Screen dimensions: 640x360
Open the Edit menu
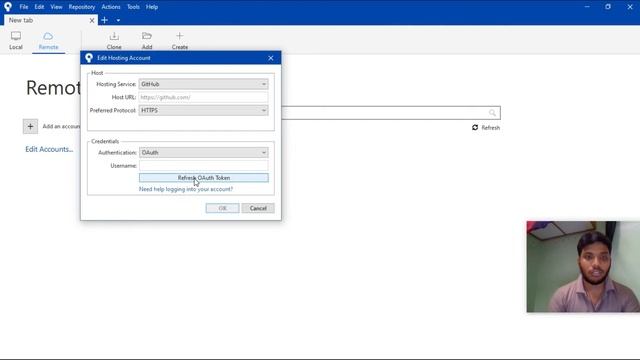[39, 7]
